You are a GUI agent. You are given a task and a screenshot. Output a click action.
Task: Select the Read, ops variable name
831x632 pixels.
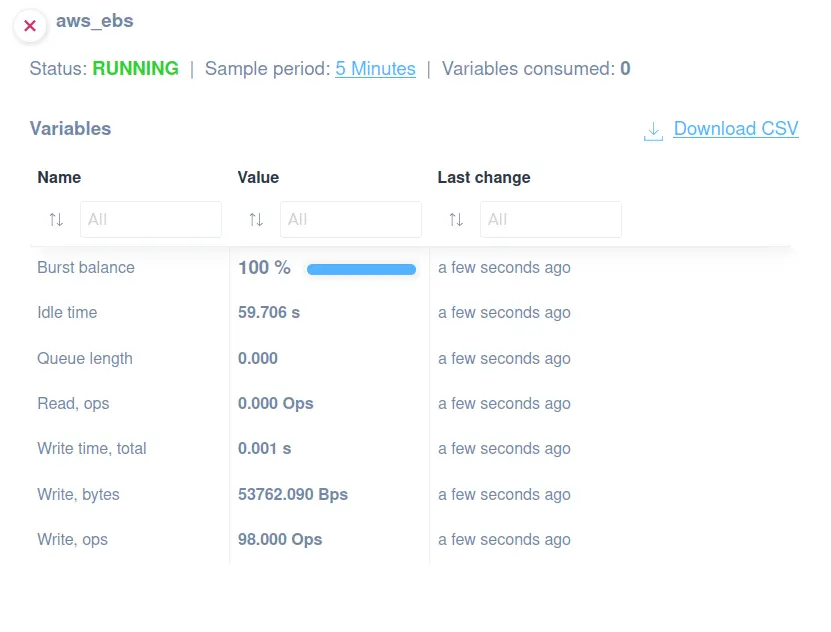tap(73, 404)
